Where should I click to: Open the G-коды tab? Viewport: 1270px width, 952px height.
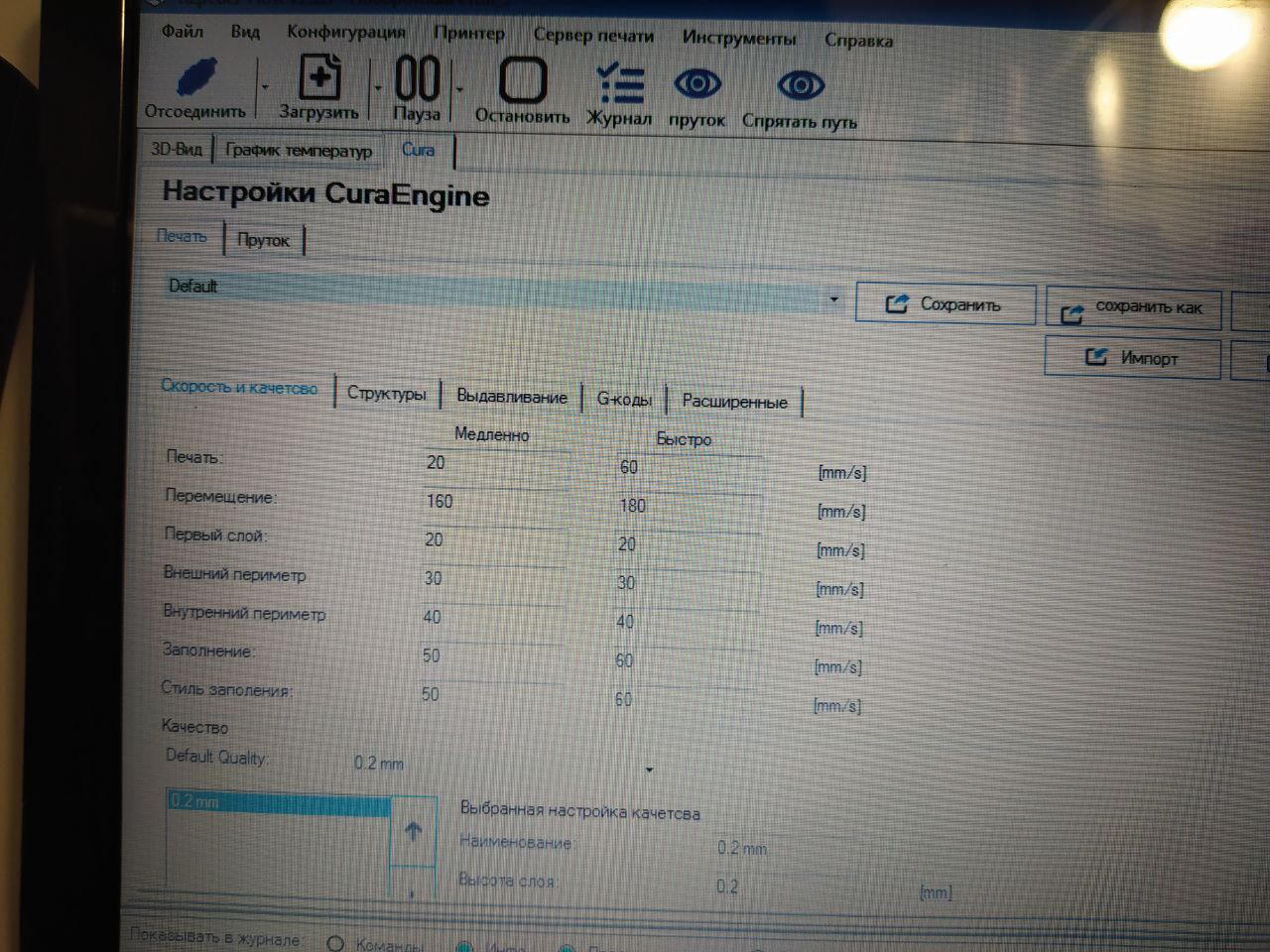(624, 400)
